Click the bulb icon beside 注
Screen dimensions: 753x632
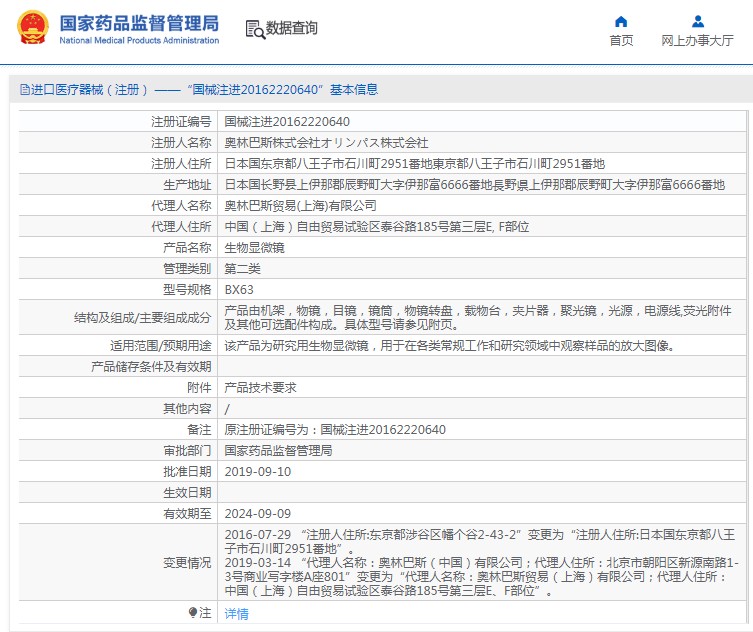pyautogui.click(x=193, y=613)
